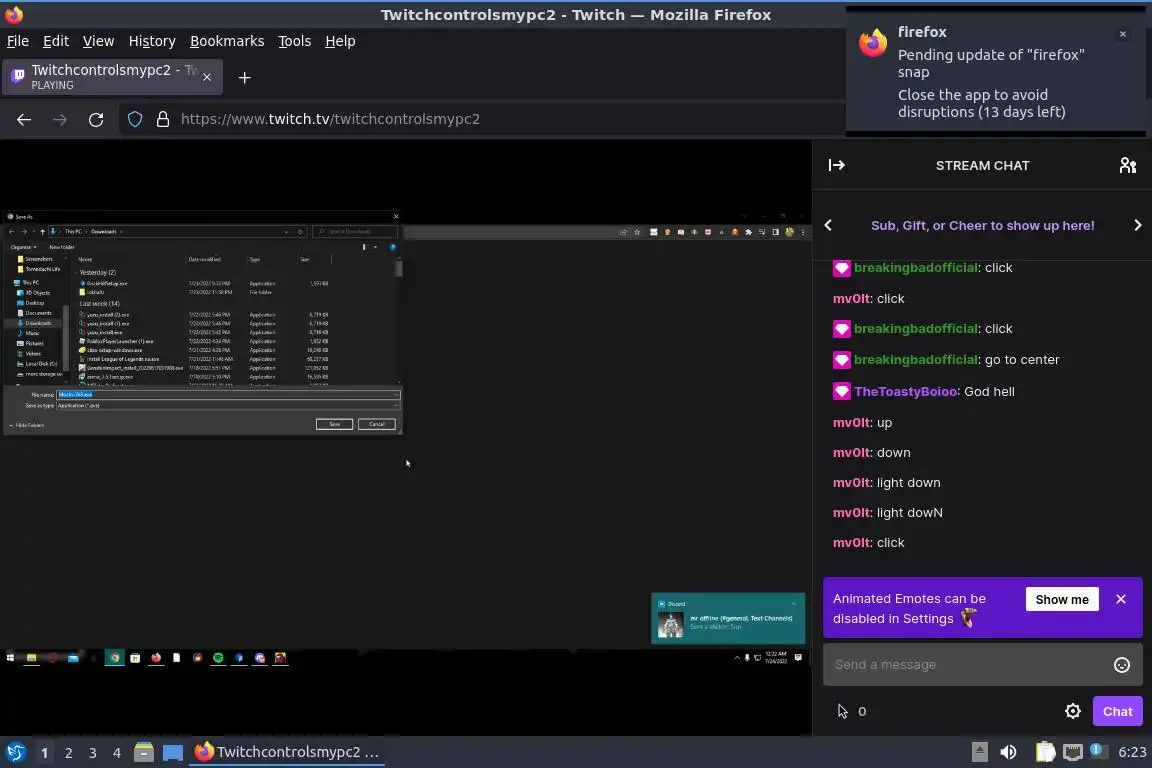The width and height of the screenshot is (1152, 768).
Task: View site security lock info
Action: [163, 119]
